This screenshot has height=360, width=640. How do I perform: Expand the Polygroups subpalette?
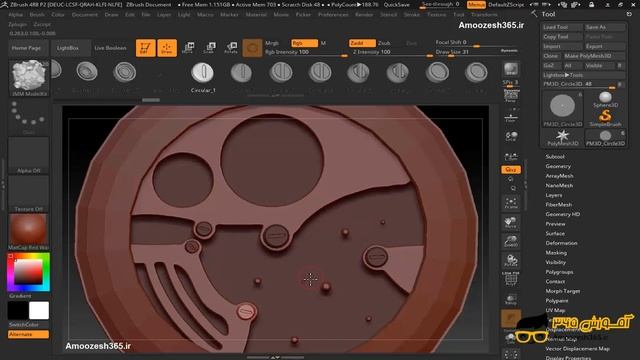point(559,272)
